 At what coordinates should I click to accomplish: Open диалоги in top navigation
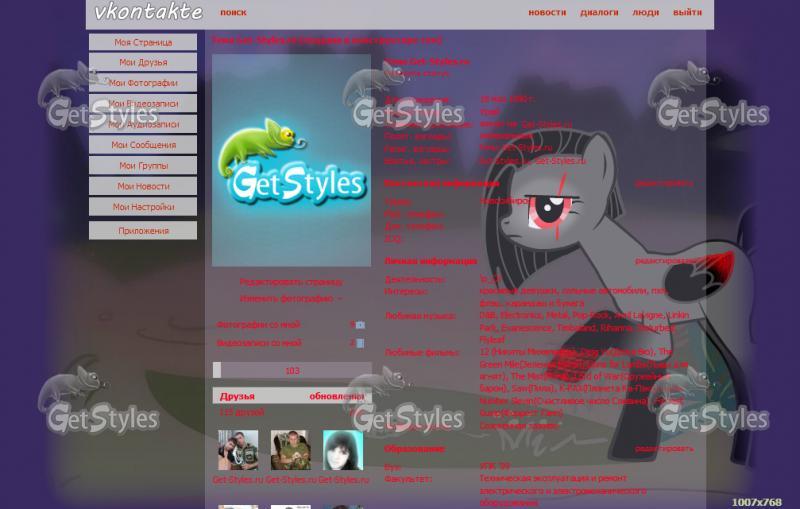click(599, 13)
